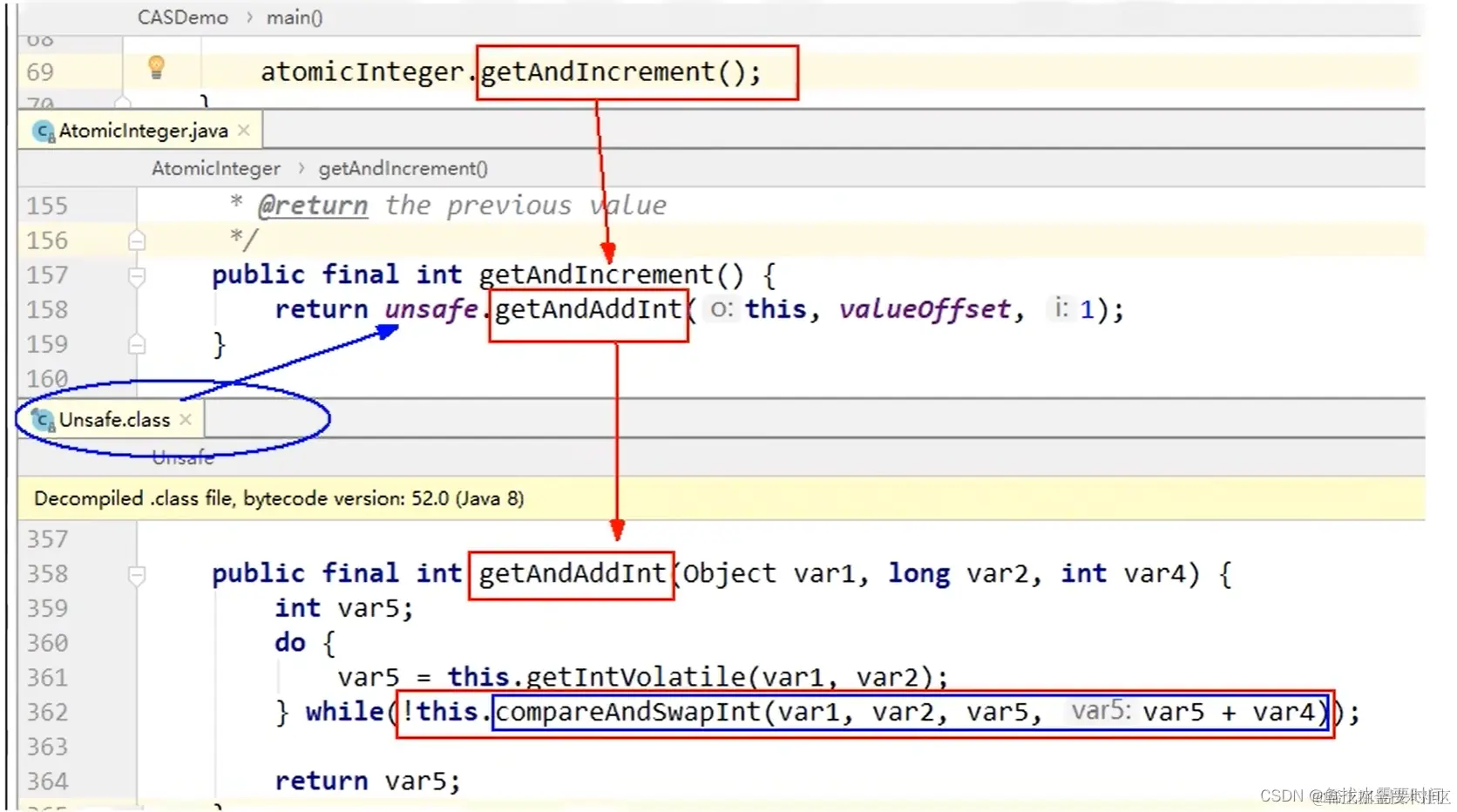Select getAndIncrement() in the breadcrumb
Viewport: 1457px width, 812px height.
[x=403, y=168]
